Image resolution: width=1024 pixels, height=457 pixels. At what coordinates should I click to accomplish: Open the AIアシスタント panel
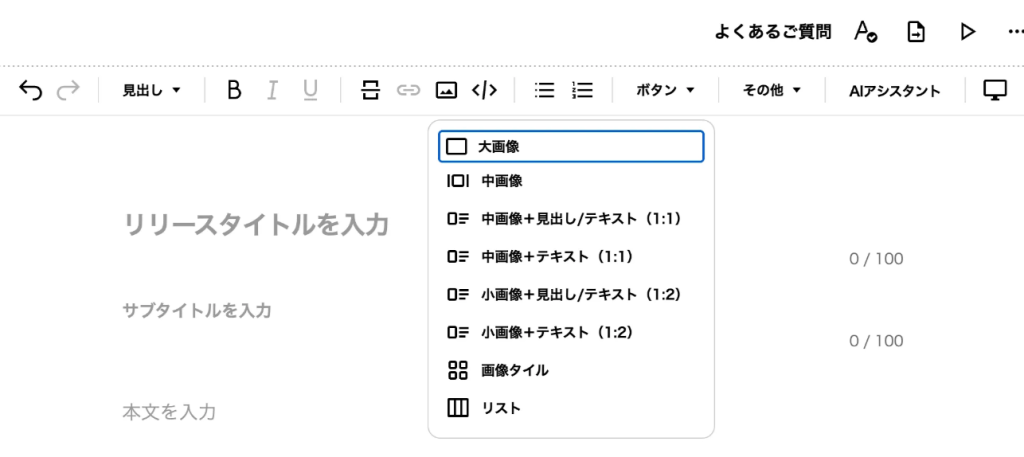pos(895,91)
